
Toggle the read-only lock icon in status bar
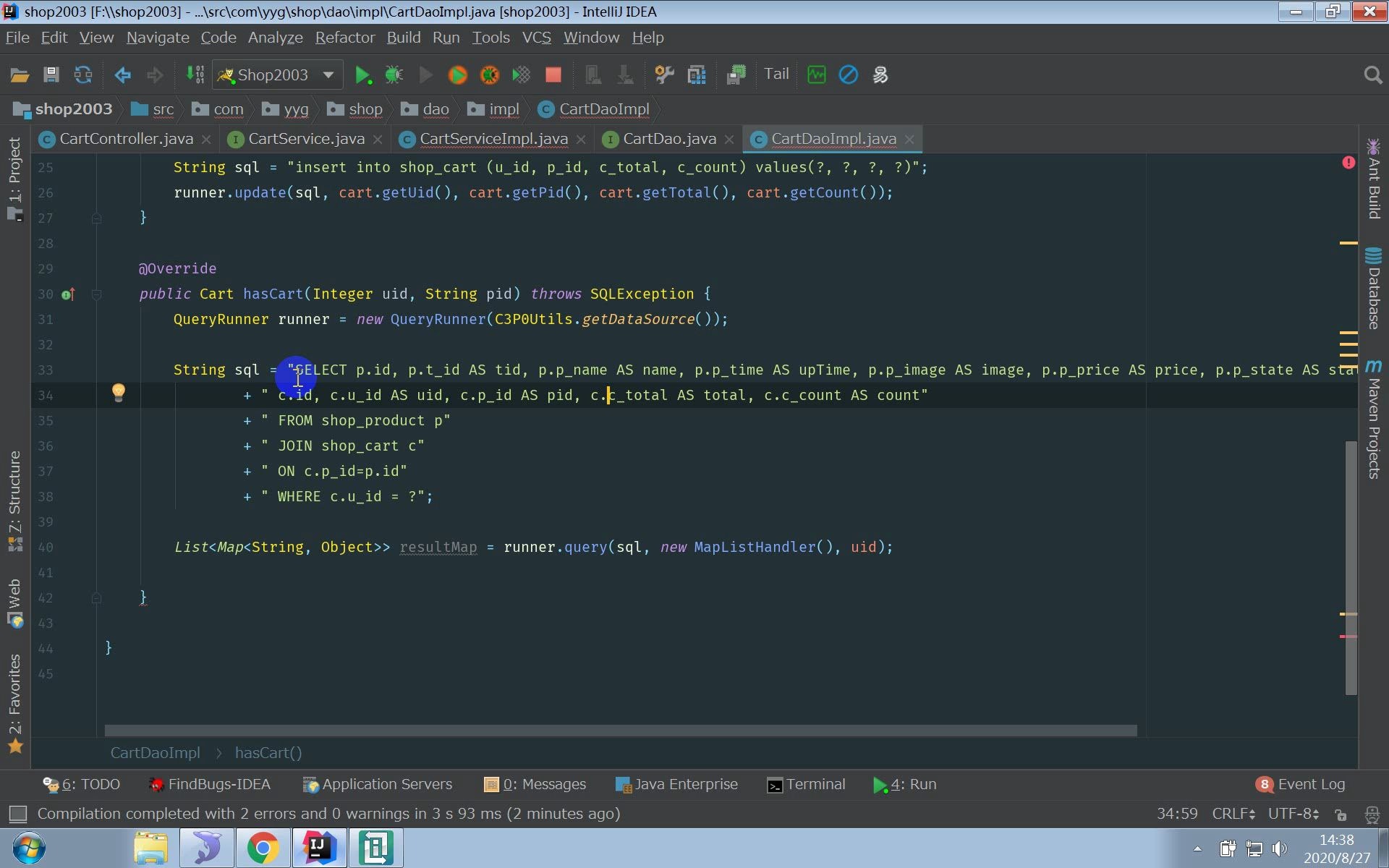coord(1341,814)
